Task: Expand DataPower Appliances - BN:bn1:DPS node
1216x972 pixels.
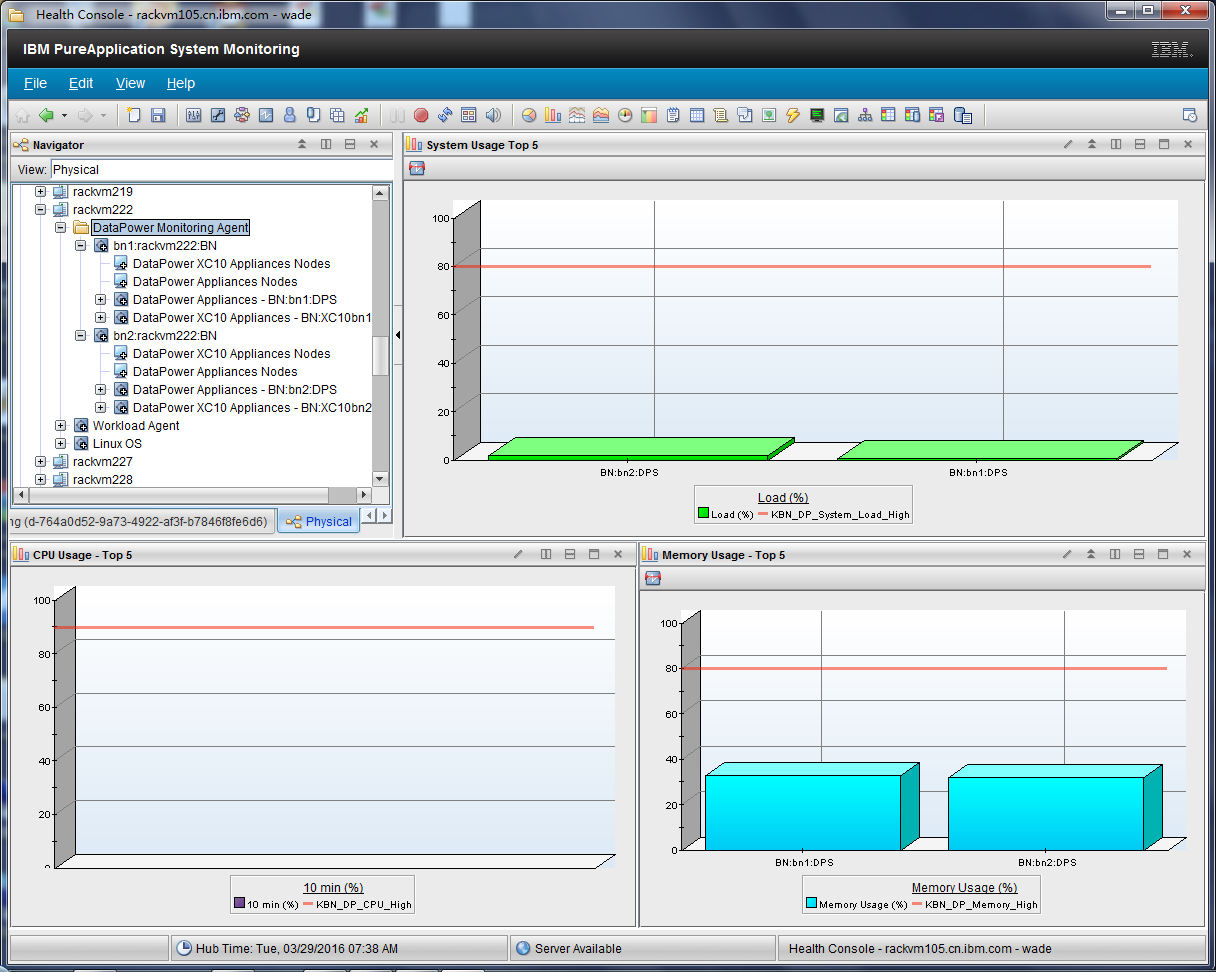Action: 100,300
